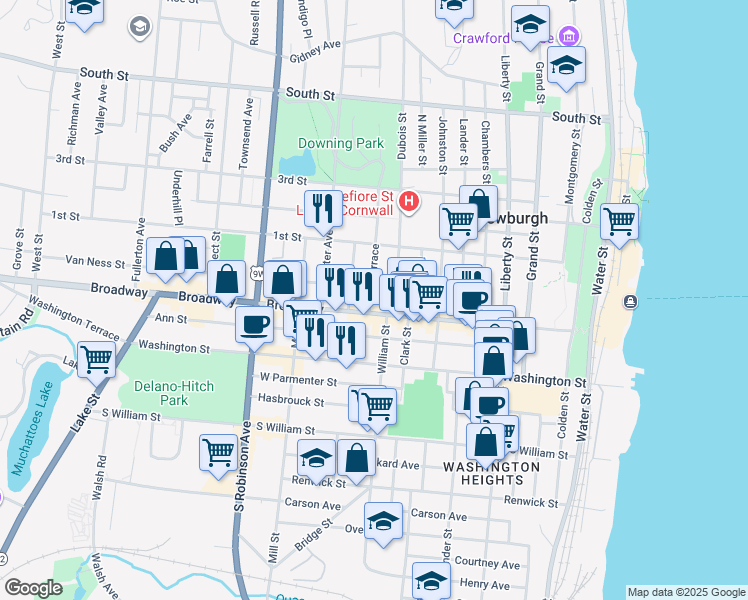Click the Downing Park label
748x600 pixels.
click(x=341, y=143)
